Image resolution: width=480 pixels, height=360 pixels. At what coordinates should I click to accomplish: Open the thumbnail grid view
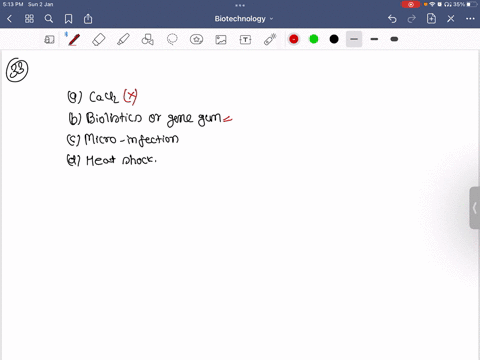(29, 19)
